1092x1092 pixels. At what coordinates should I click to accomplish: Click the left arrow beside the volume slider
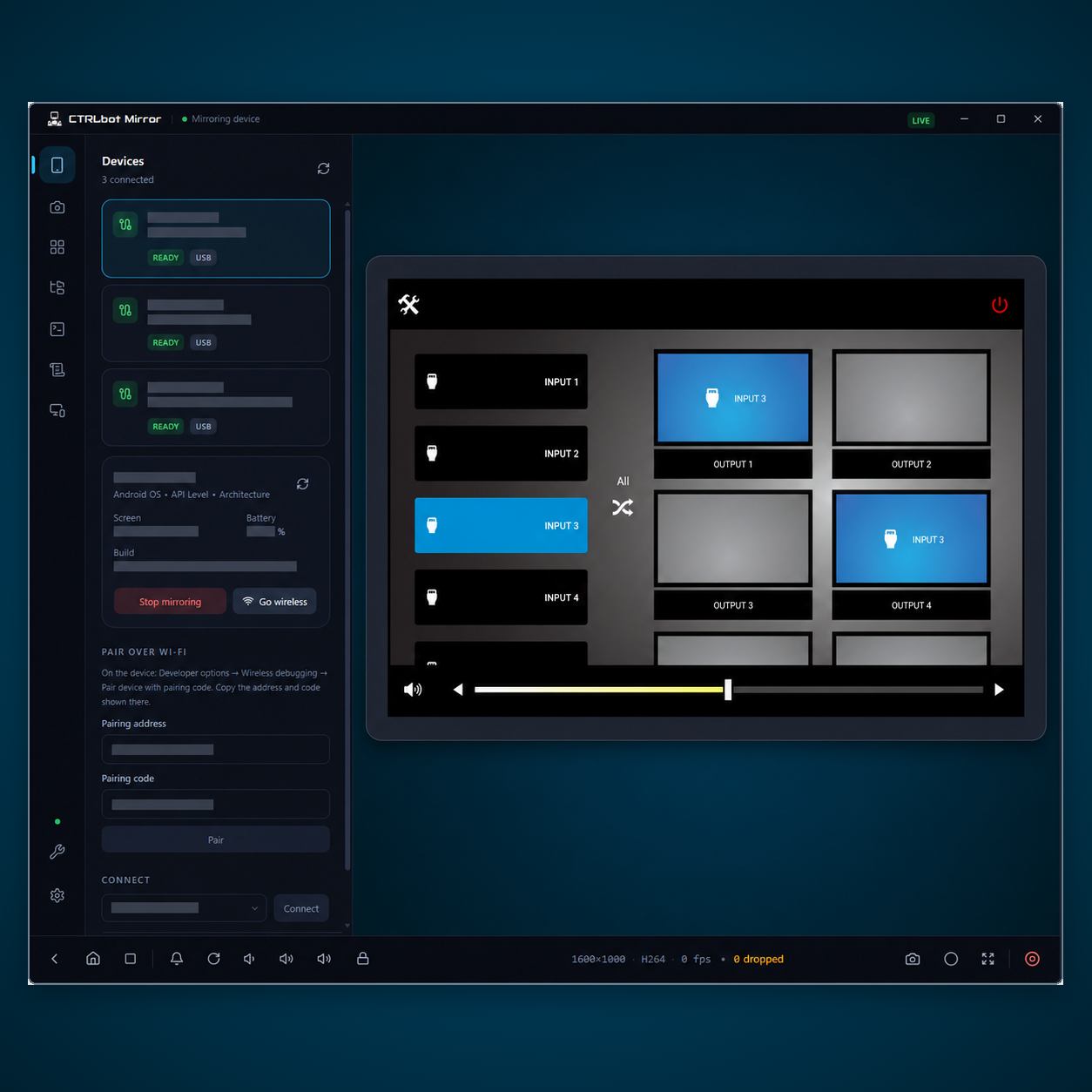click(458, 690)
